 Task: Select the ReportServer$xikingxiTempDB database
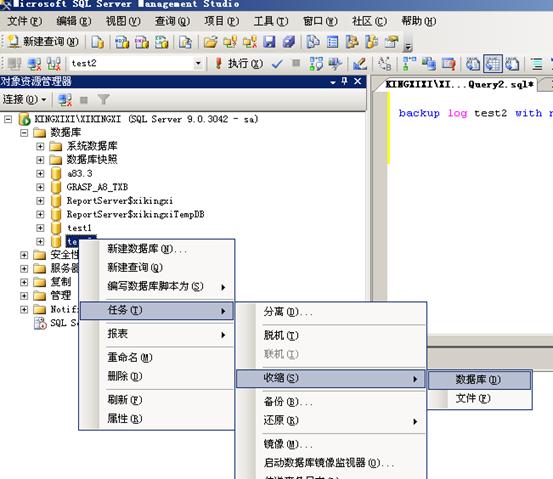(136, 214)
